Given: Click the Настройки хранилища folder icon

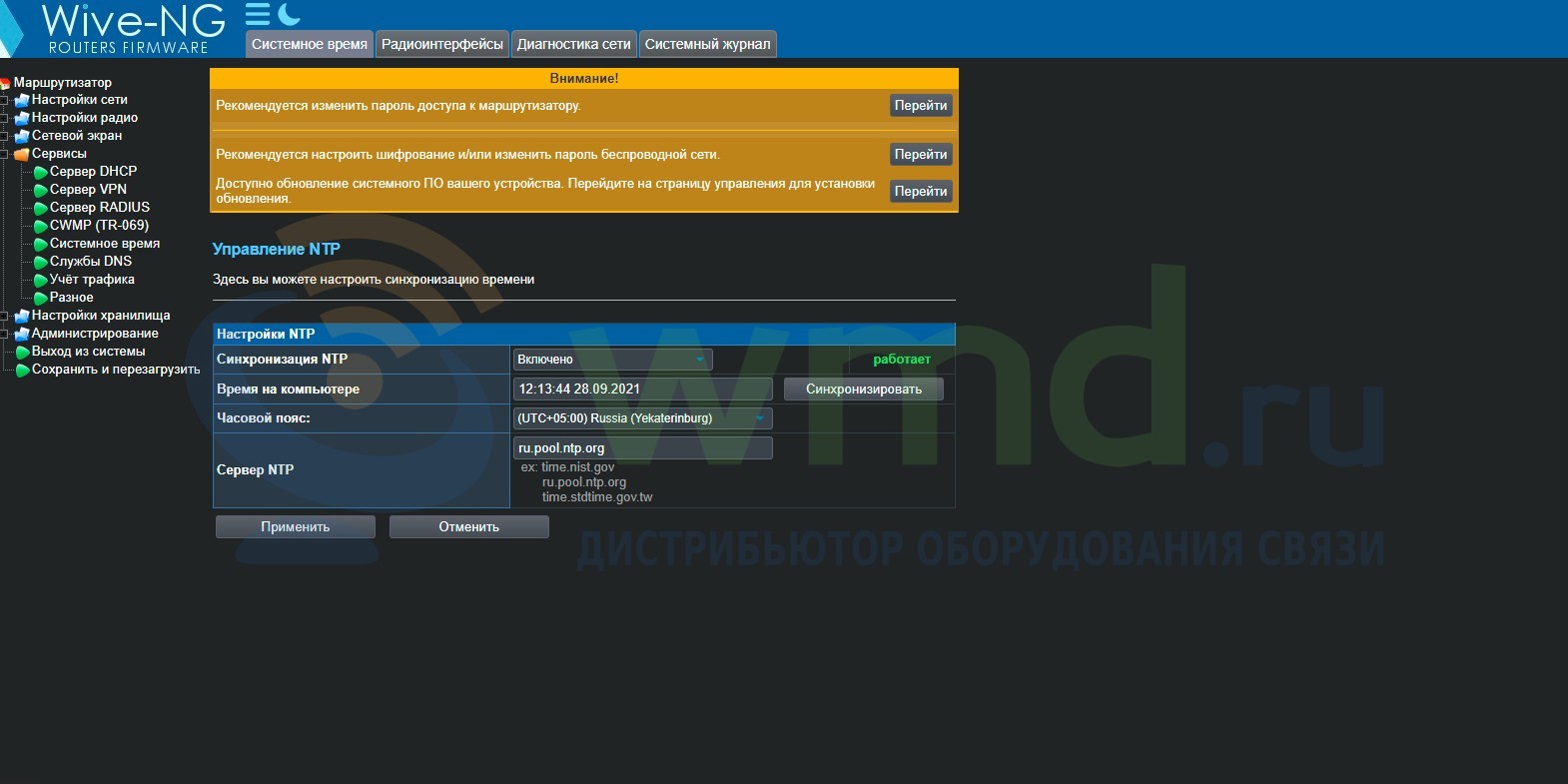Looking at the screenshot, I should pos(22,316).
